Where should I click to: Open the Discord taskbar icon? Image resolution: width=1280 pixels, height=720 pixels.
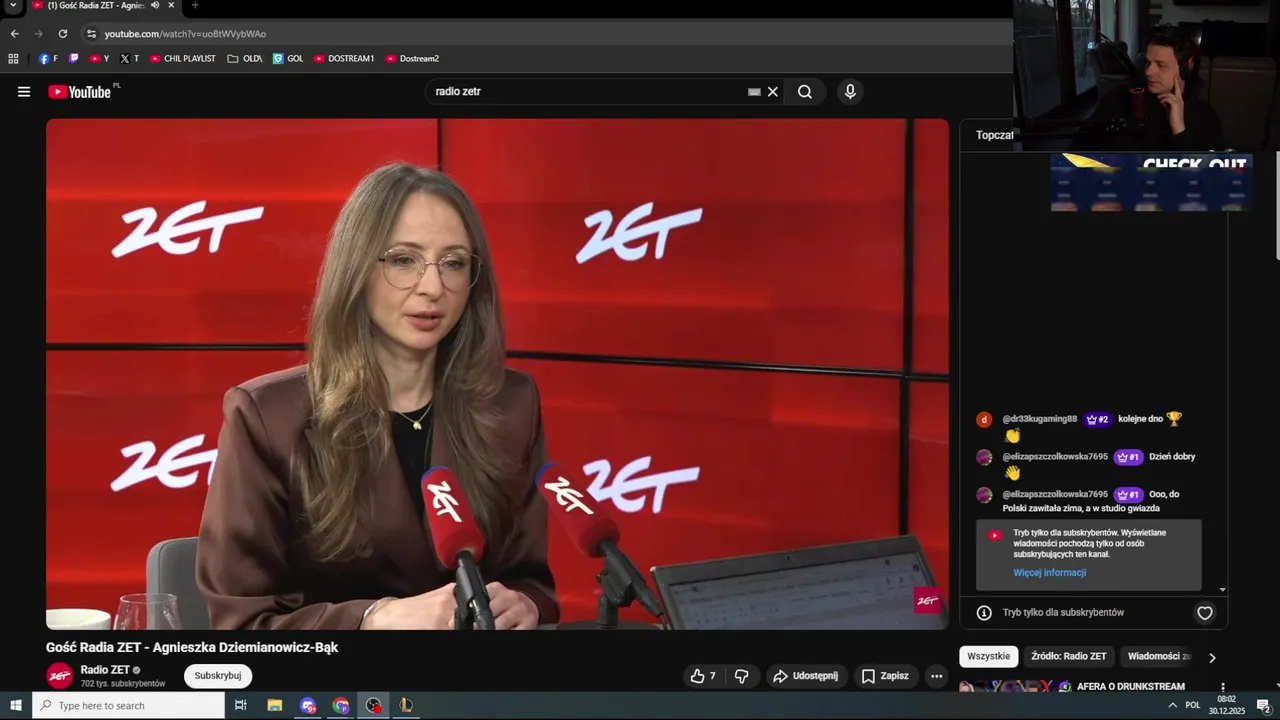(308, 705)
